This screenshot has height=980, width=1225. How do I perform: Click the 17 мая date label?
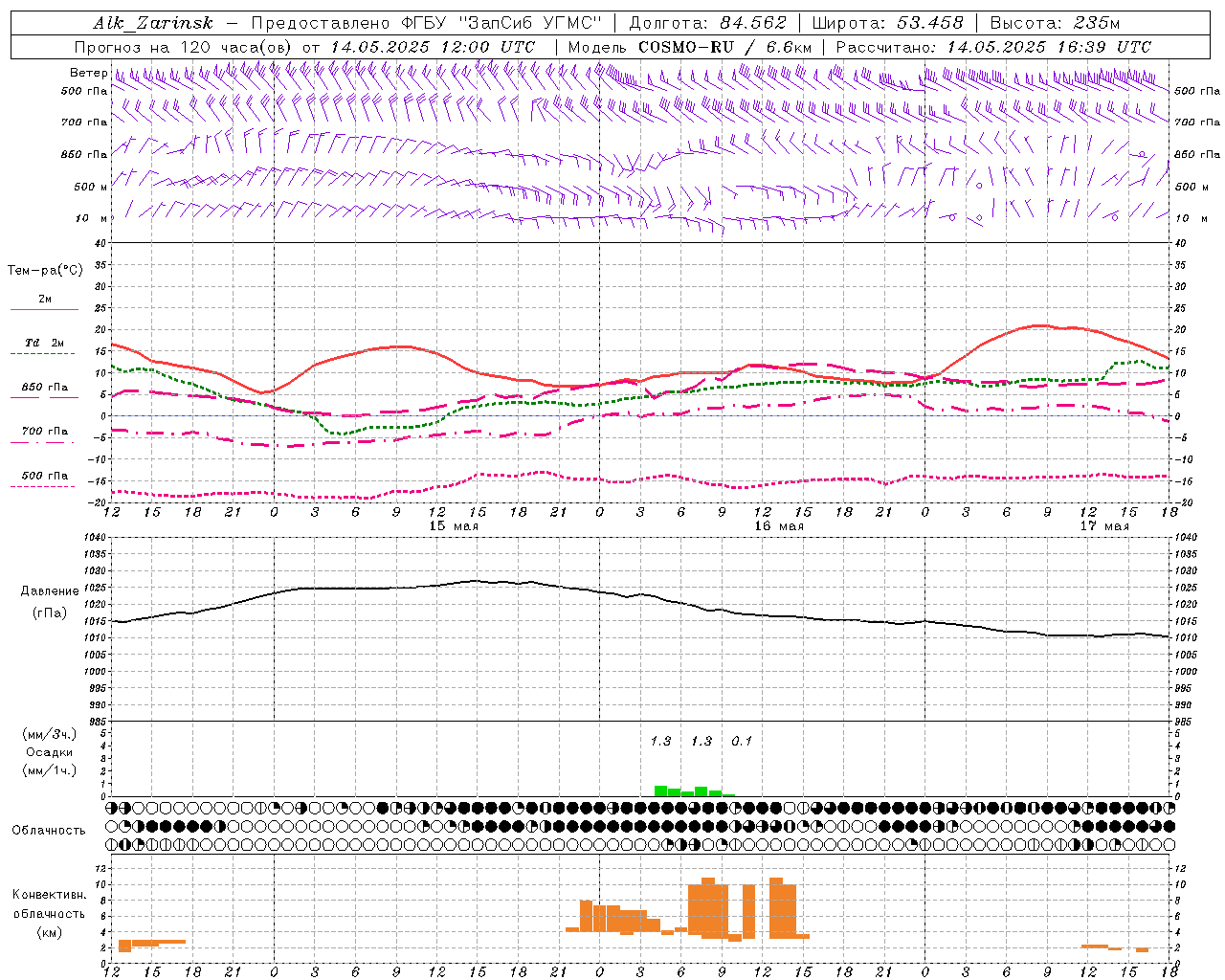click(x=1104, y=525)
